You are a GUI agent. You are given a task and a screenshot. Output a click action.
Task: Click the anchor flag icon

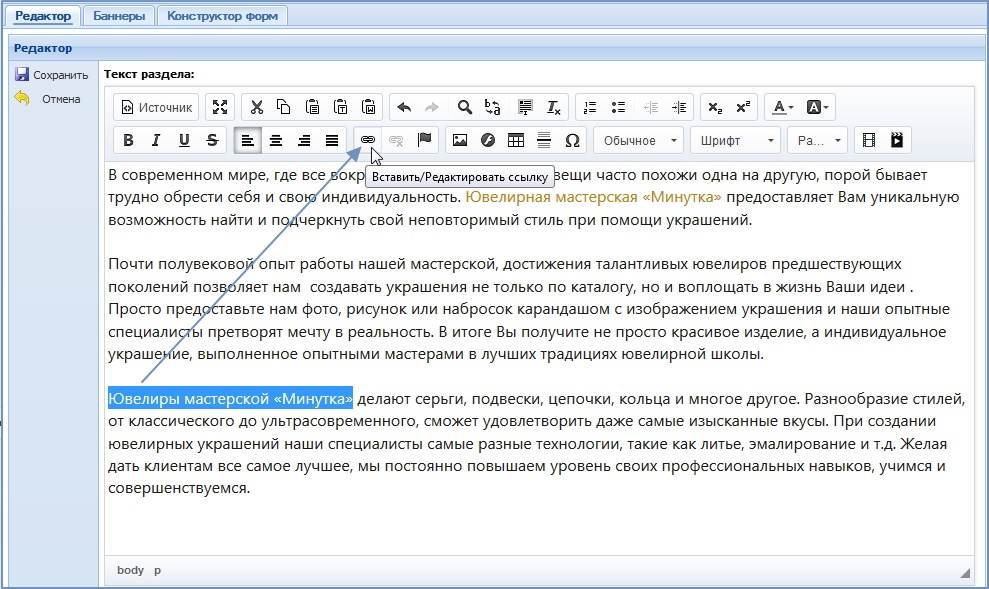click(x=424, y=140)
